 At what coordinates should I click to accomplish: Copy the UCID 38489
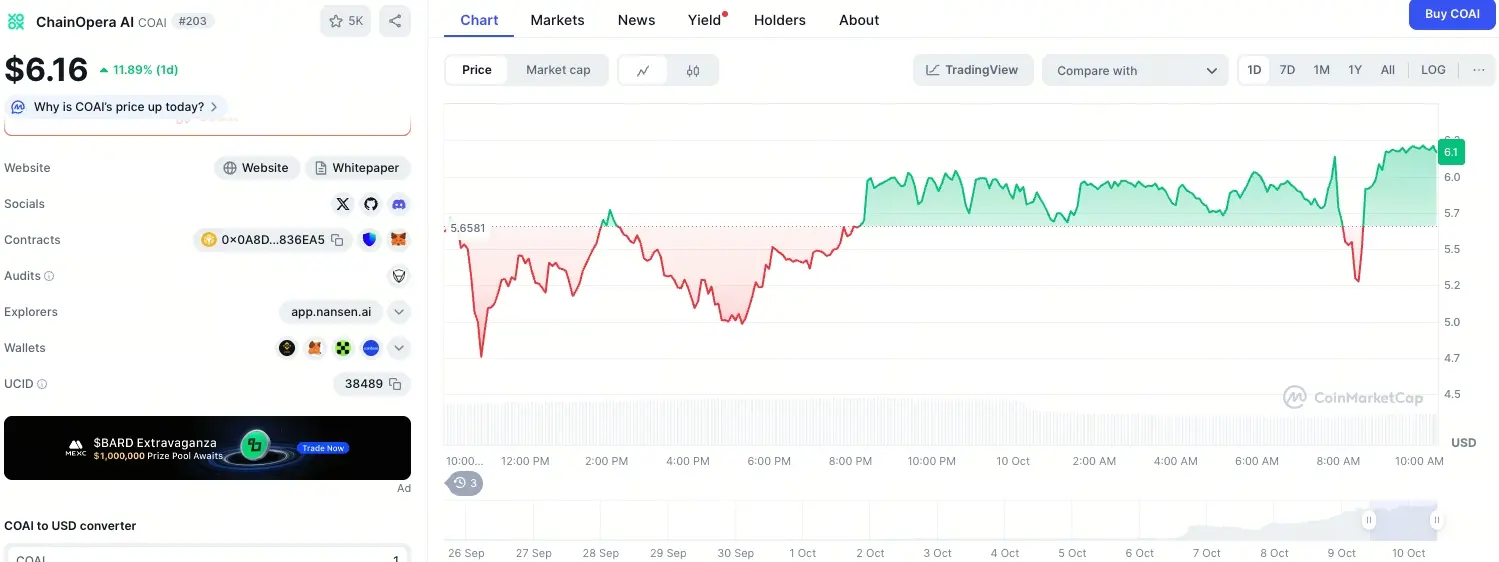click(395, 384)
